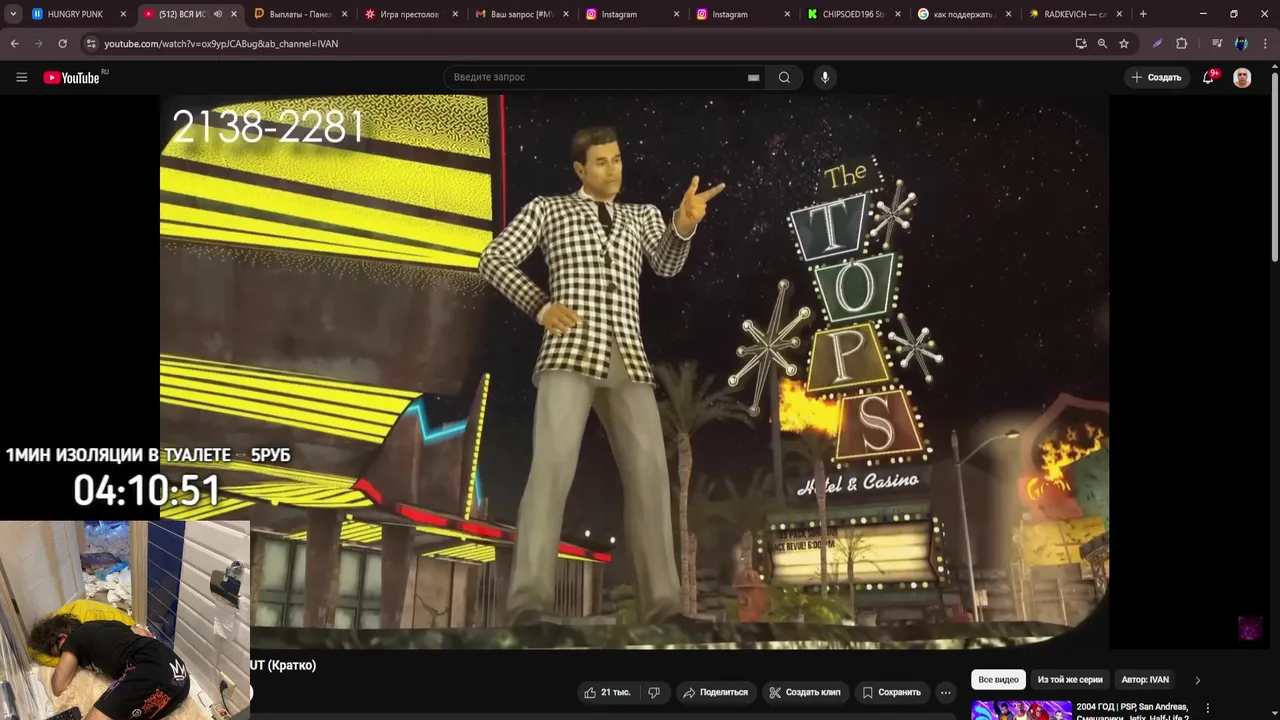Select Из той же серии chip
Screen dimensions: 1280x720
click(x=1070, y=680)
